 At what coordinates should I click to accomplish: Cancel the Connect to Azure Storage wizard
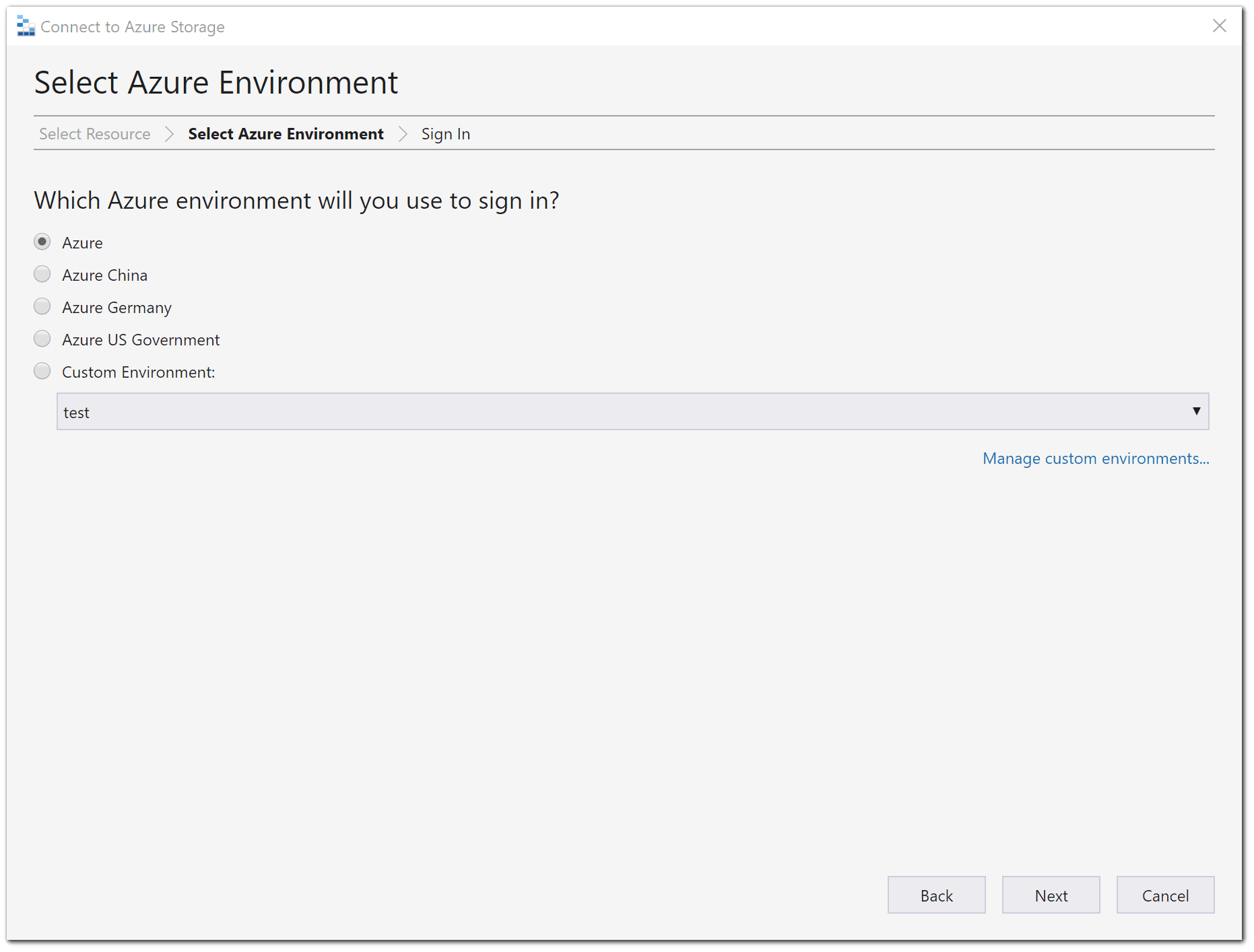(1165, 895)
